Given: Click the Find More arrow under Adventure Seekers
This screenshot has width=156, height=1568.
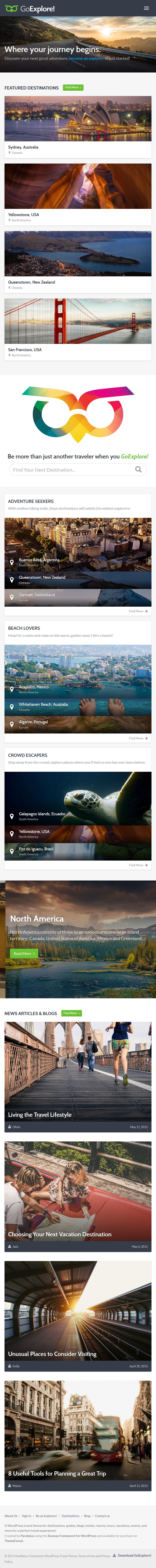Looking at the screenshot, I should click(x=146, y=611).
